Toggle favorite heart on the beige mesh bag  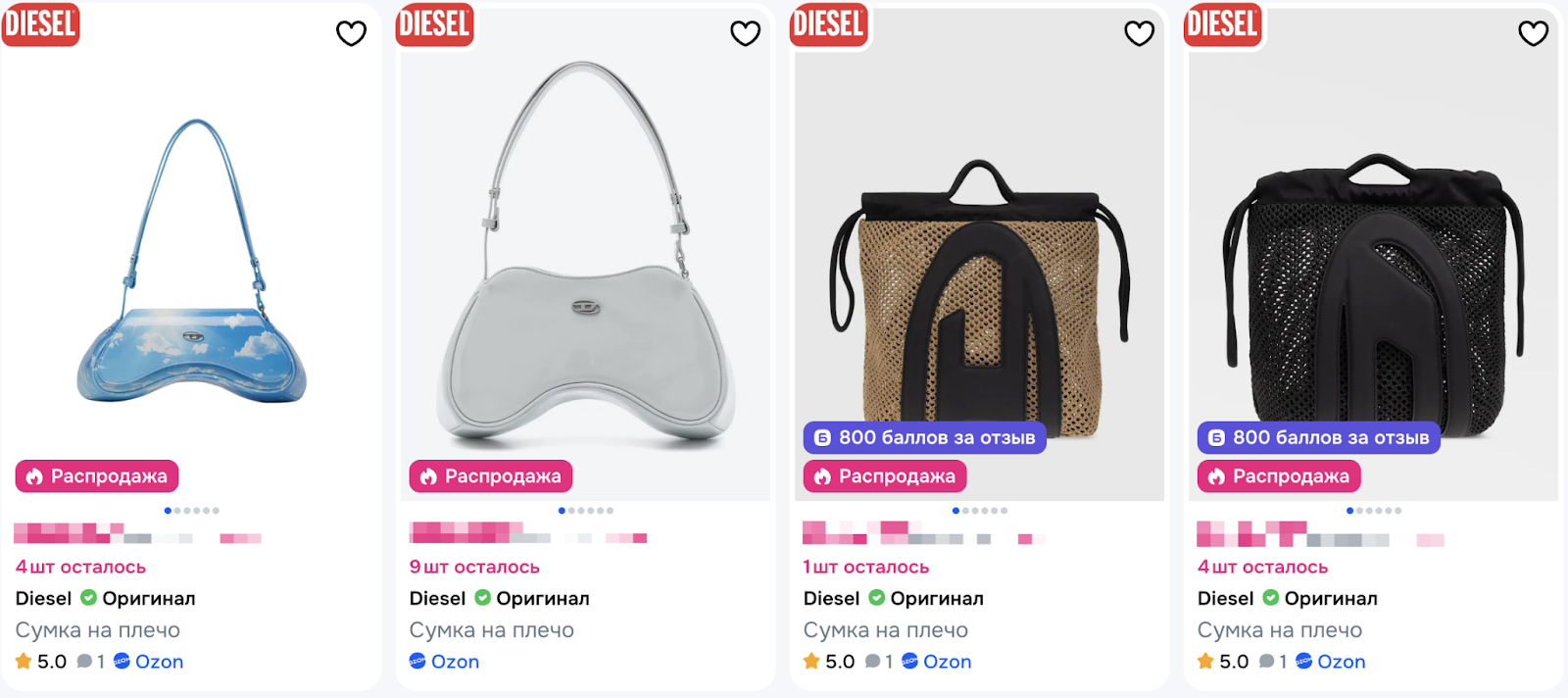tap(1139, 33)
